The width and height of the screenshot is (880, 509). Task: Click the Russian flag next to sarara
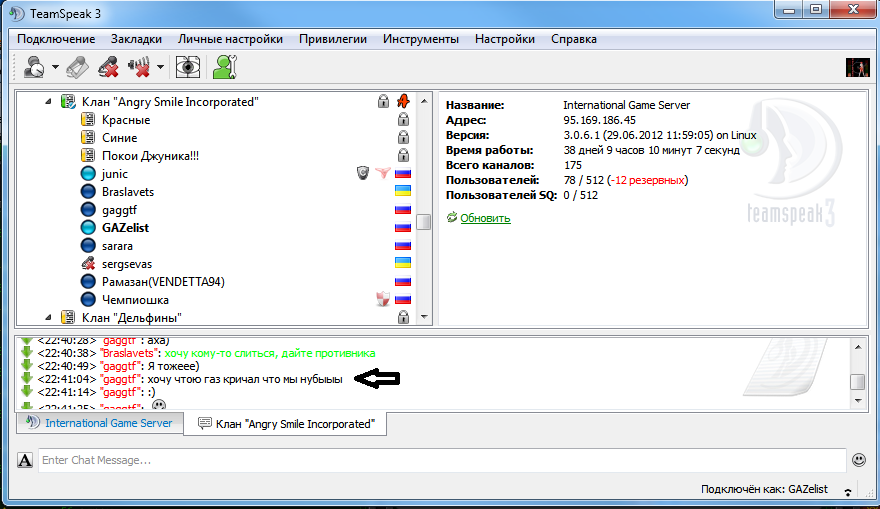[x=403, y=246]
